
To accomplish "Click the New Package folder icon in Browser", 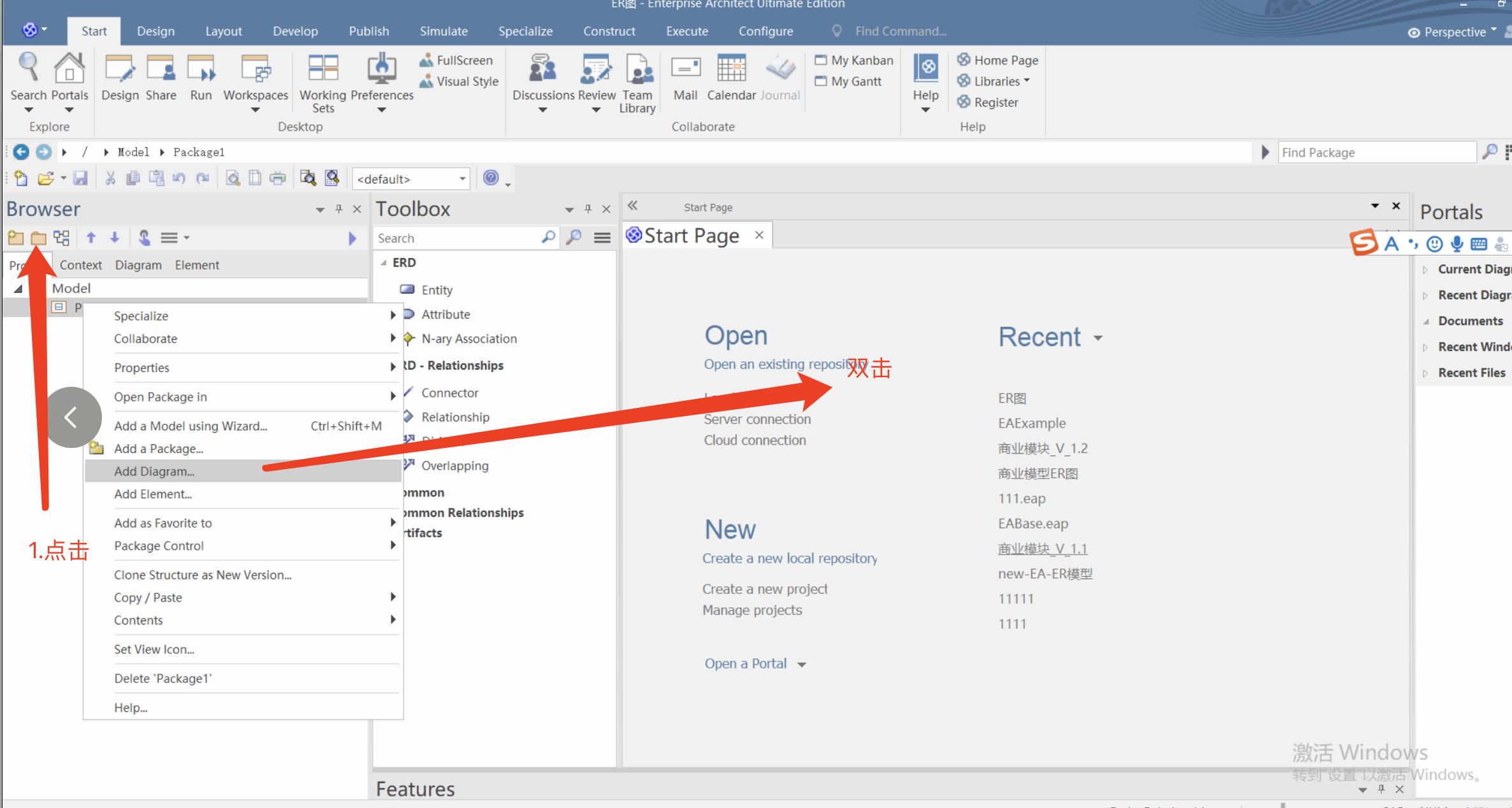I will pos(16,238).
